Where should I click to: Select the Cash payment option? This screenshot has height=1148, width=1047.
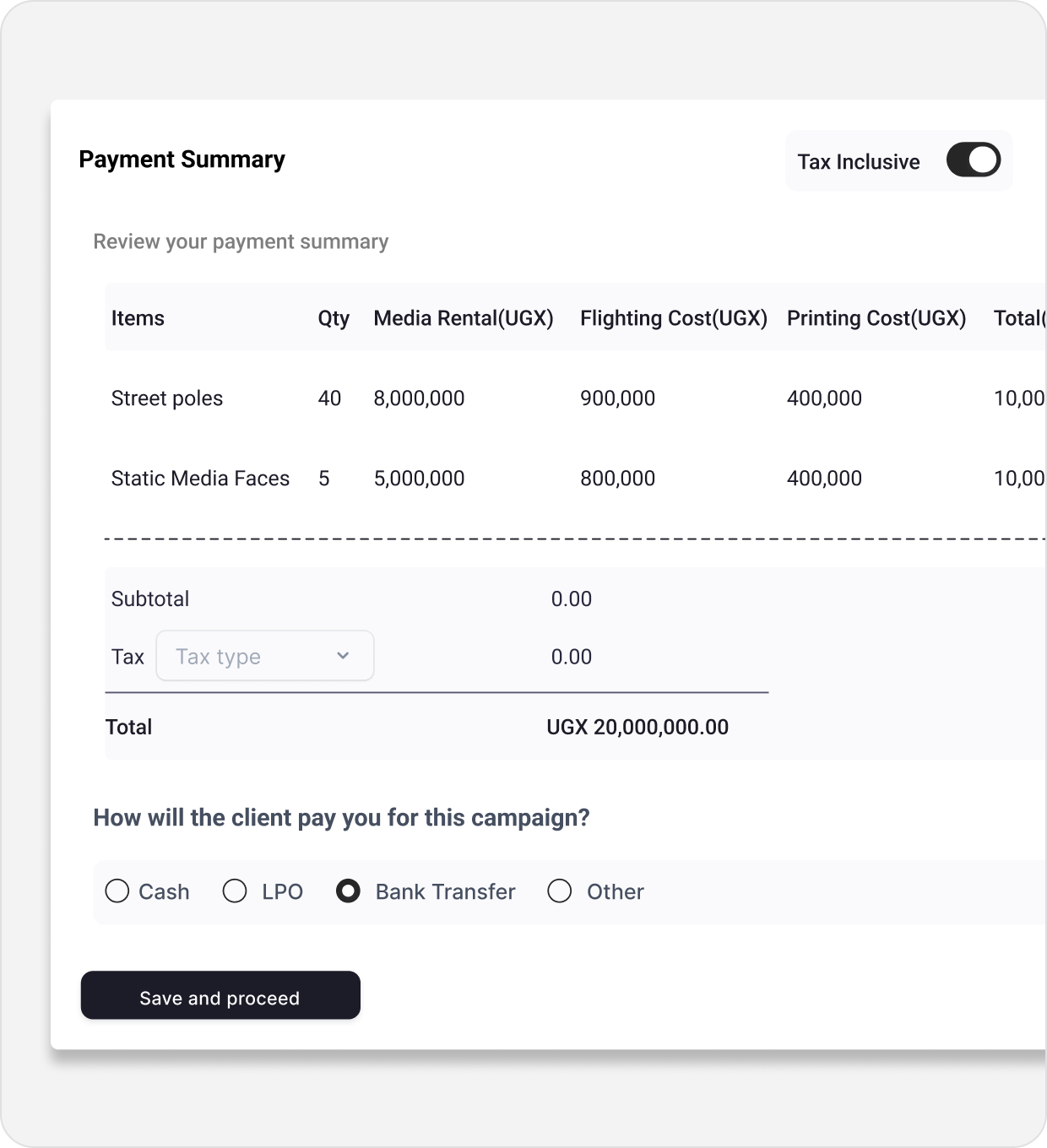click(117, 891)
